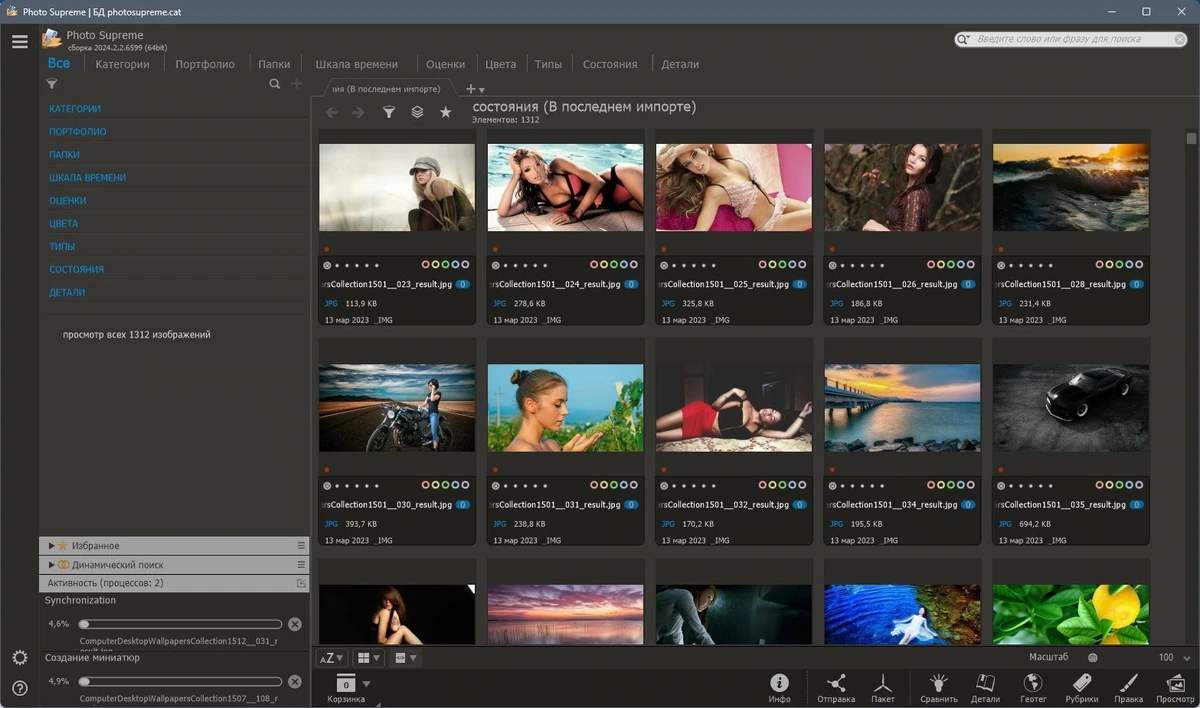Adjust the Масштаб zoom slider
Image resolution: width=1200 pixels, height=708 pixels.
point(1093,657)
